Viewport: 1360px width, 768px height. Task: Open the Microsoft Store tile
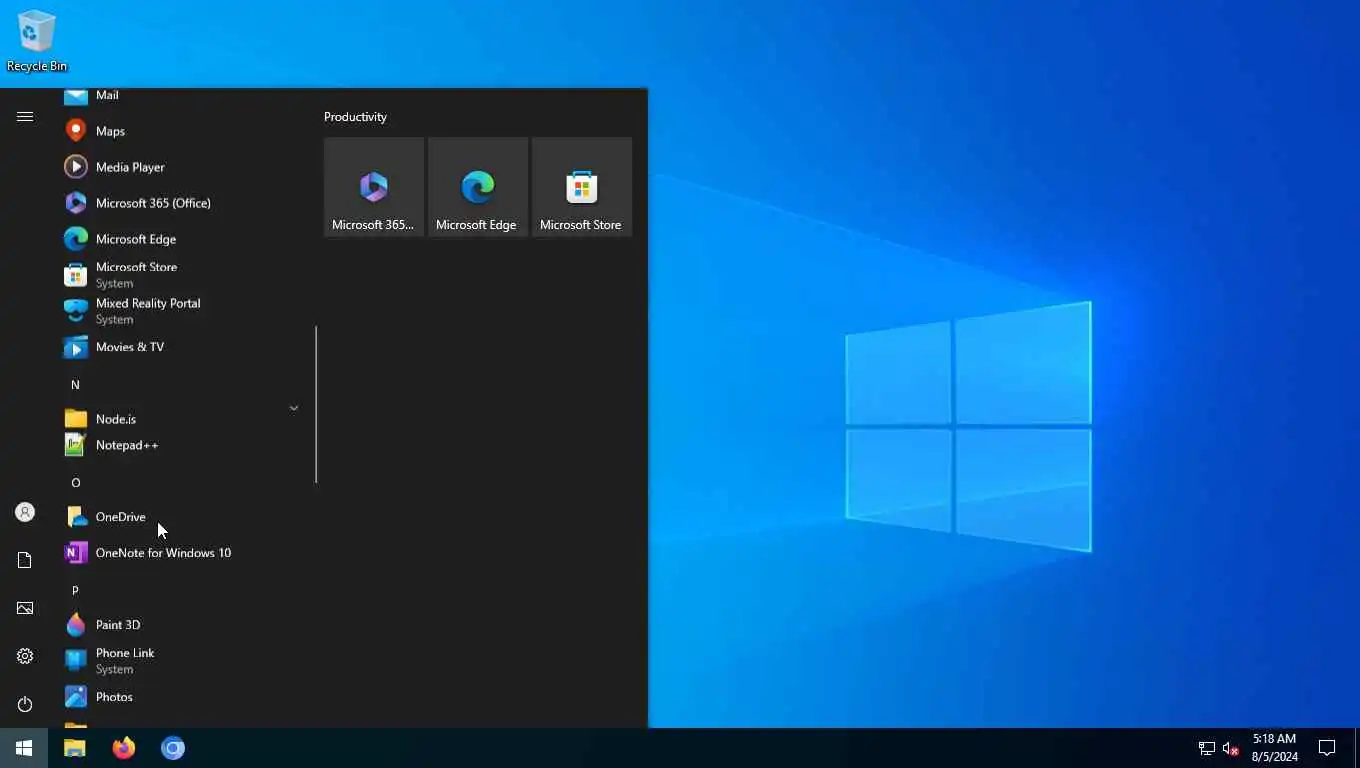pos(582,187)
